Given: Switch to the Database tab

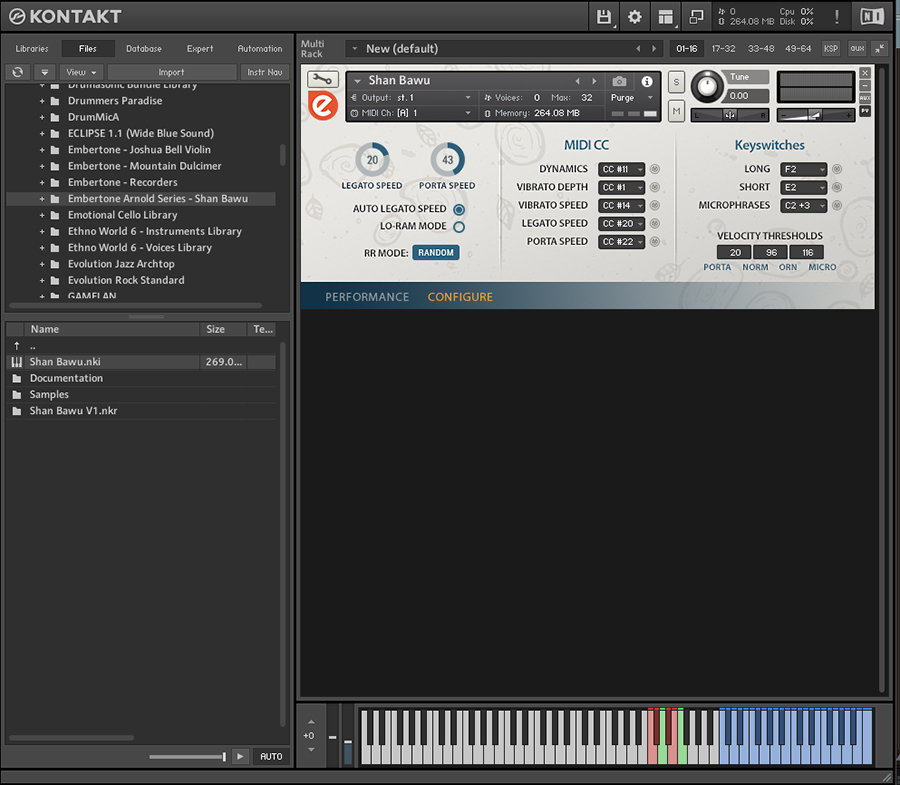Looking at the screenshot, I should tap(143, 49).
